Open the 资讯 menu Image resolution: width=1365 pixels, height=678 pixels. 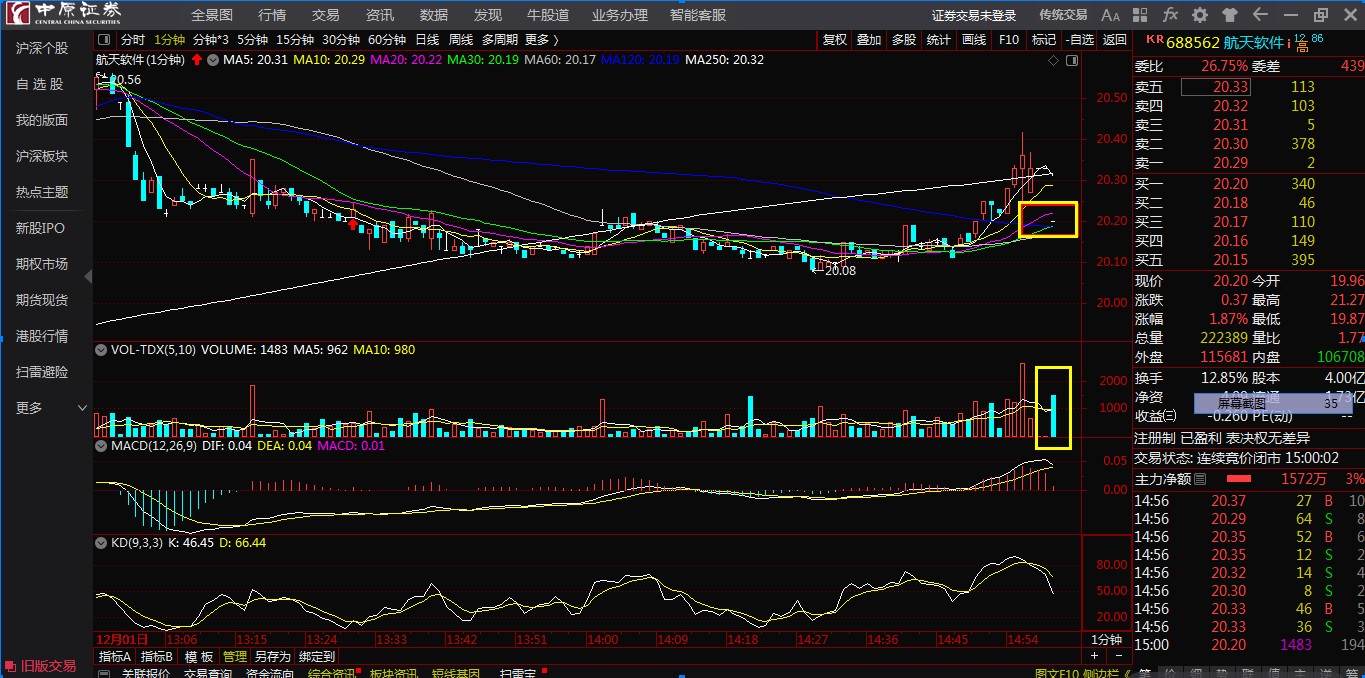tap(380, 15)
